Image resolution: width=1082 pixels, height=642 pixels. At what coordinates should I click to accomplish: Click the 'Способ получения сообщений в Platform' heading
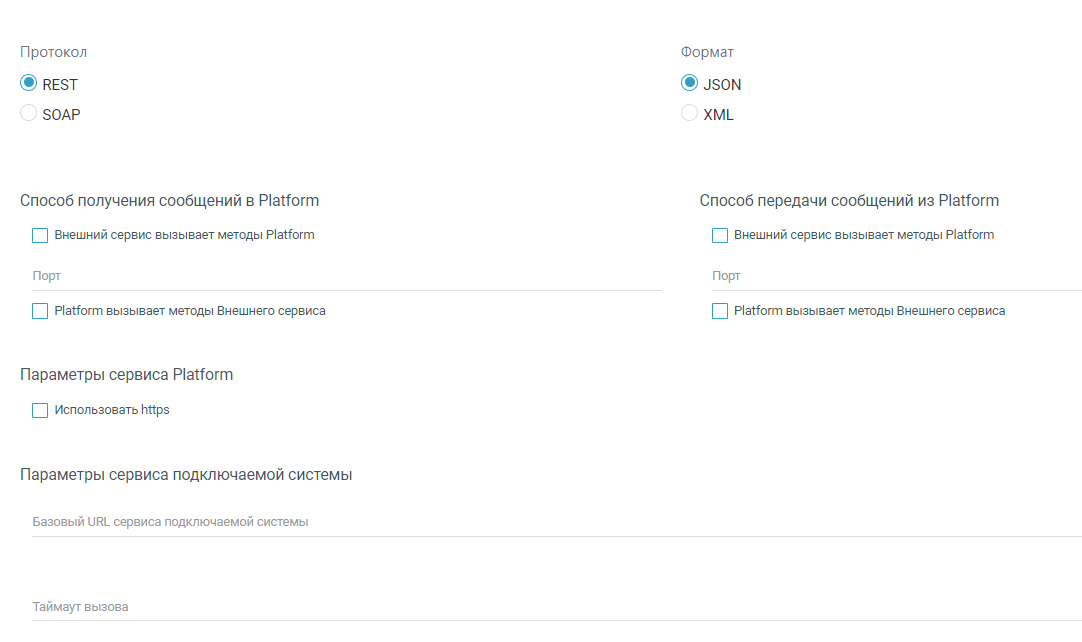pyautogui.click(x=170, y=200)
